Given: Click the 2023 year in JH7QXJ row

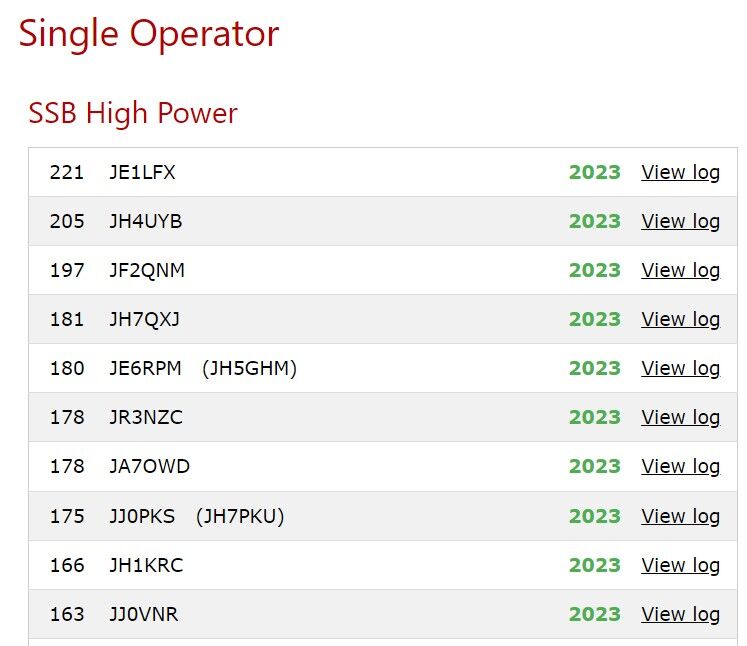Looking at the screenshot, I should pos(595,320).
